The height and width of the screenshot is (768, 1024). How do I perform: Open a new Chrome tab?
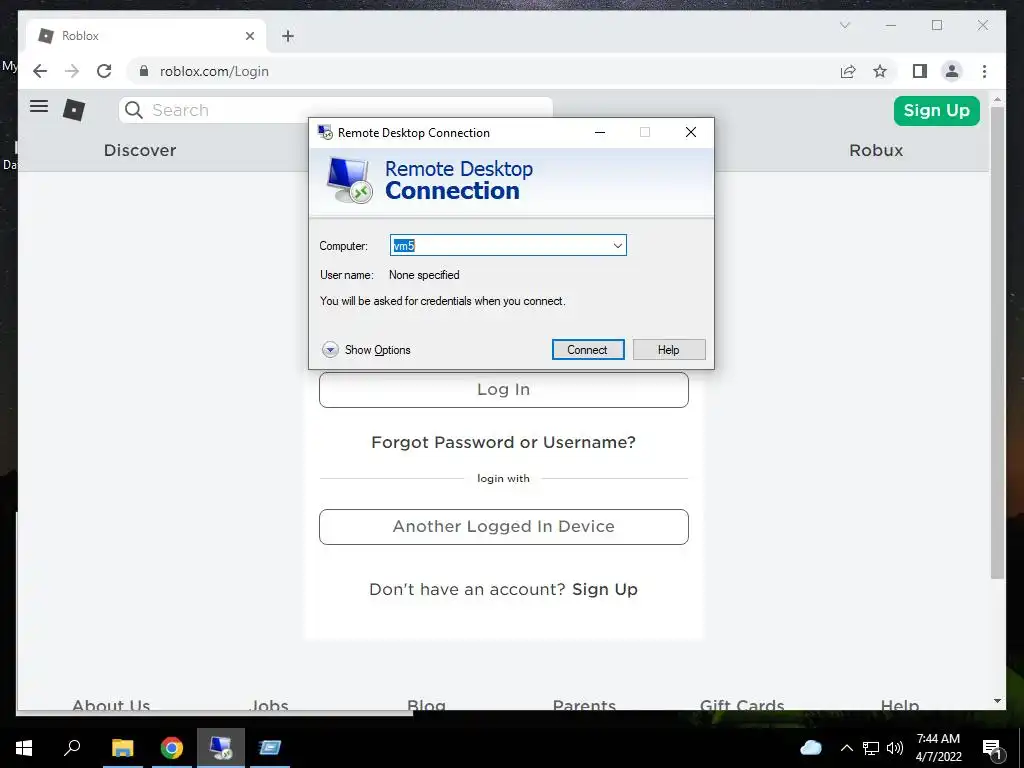[288, 36]
